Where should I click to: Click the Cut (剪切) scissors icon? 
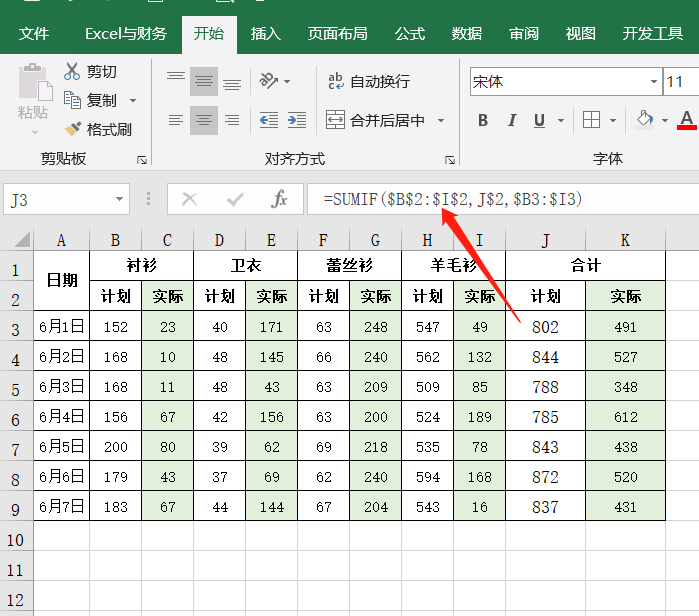tap(72, 71)
